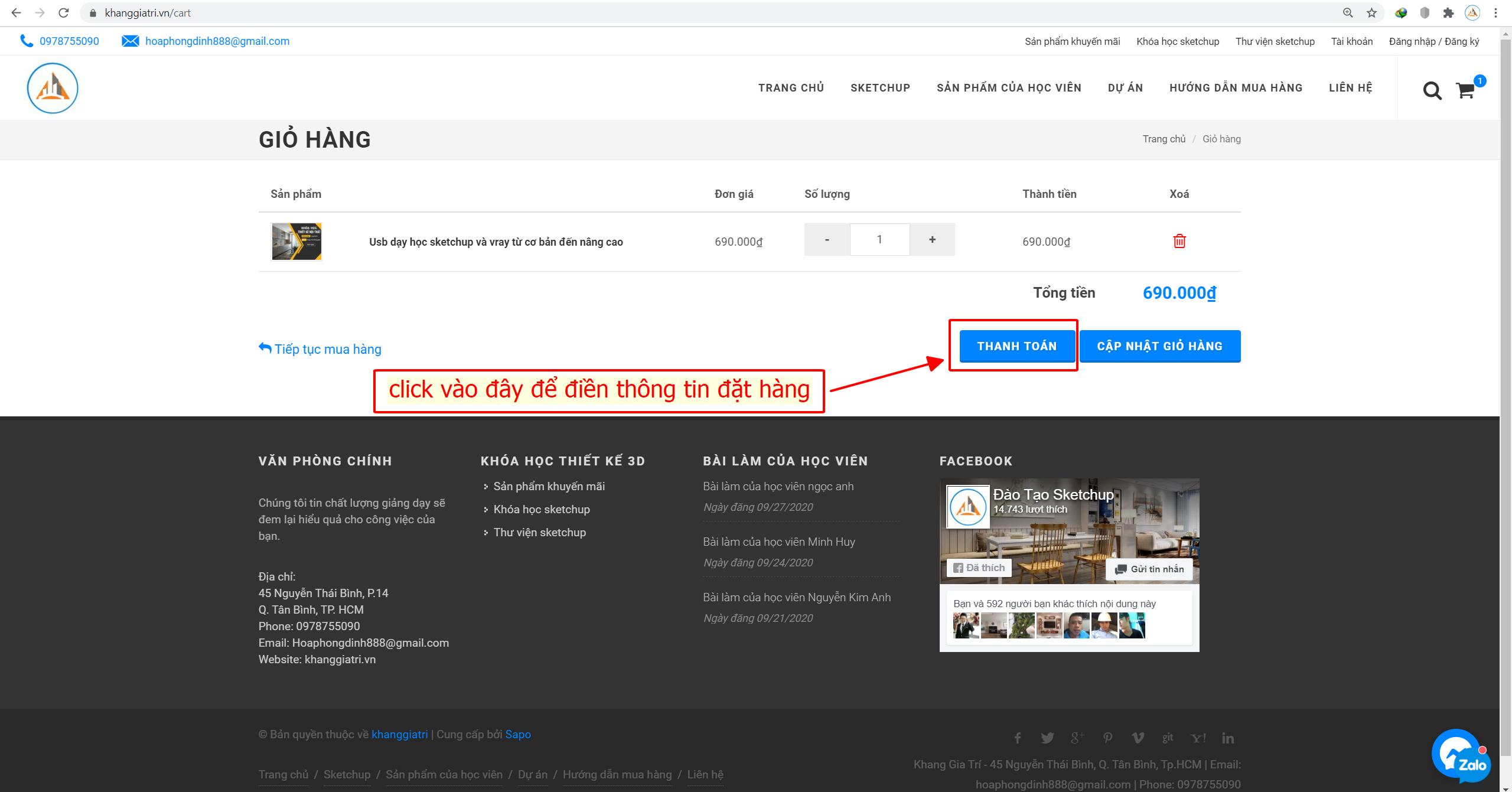Click Đăng nhập / Đăng ký link
The width and height of the screenshot is (1512, 792).
[x=1434, y=41]
